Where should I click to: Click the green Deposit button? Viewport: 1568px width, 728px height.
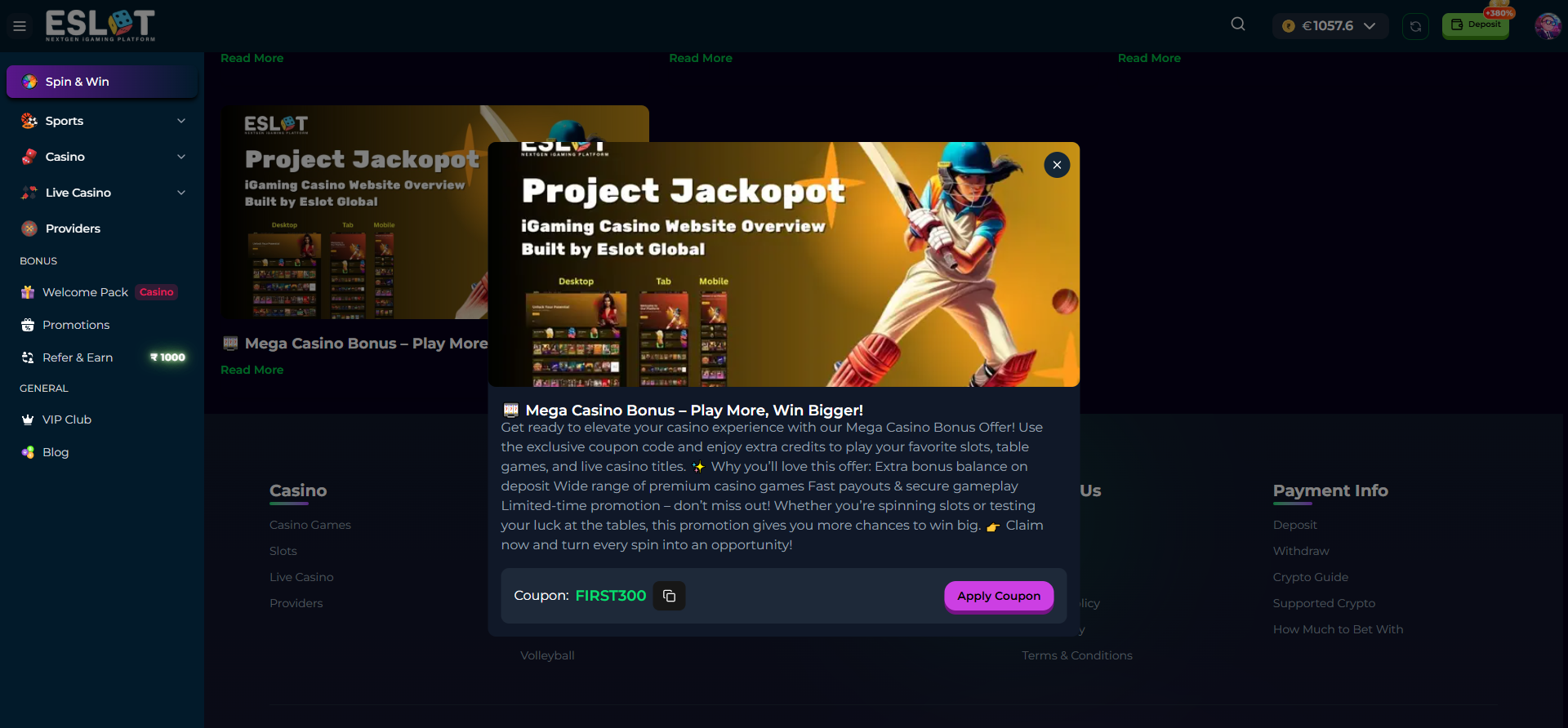coord(1476,25)
